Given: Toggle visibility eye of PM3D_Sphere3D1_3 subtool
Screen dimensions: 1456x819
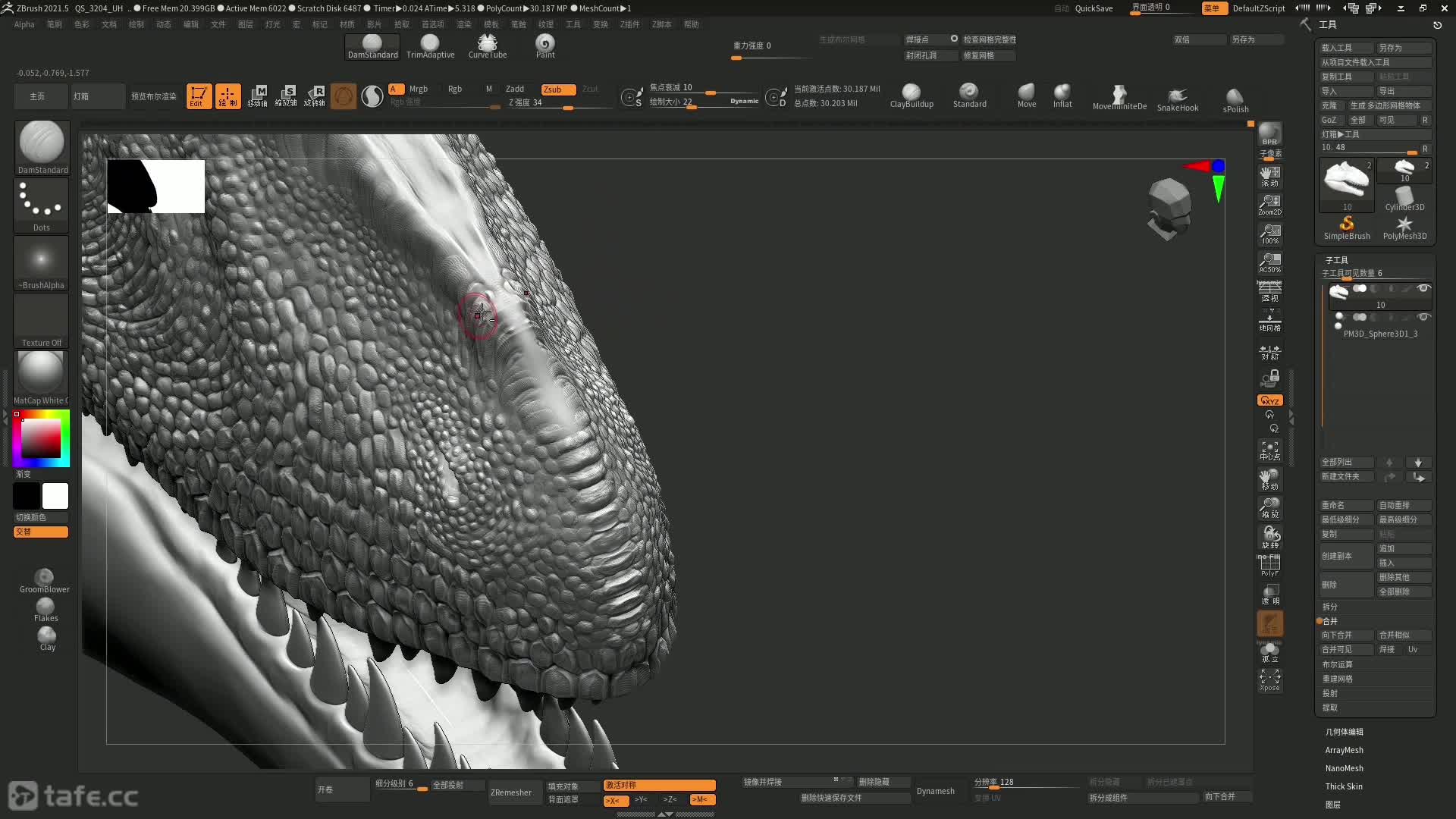Looking at the screenshot, I should 1423,316.
